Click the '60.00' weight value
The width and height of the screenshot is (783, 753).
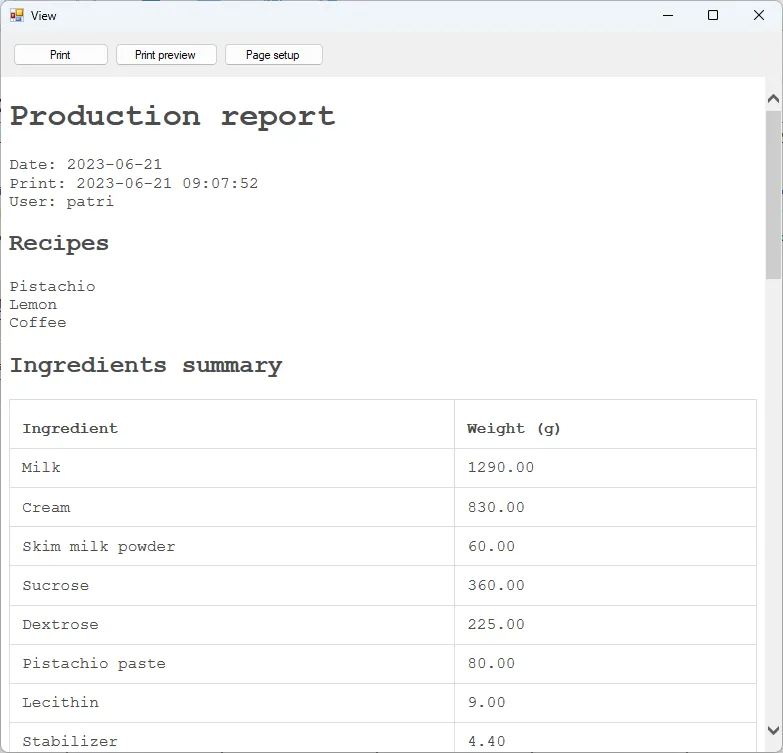click(x=491, y=546)
